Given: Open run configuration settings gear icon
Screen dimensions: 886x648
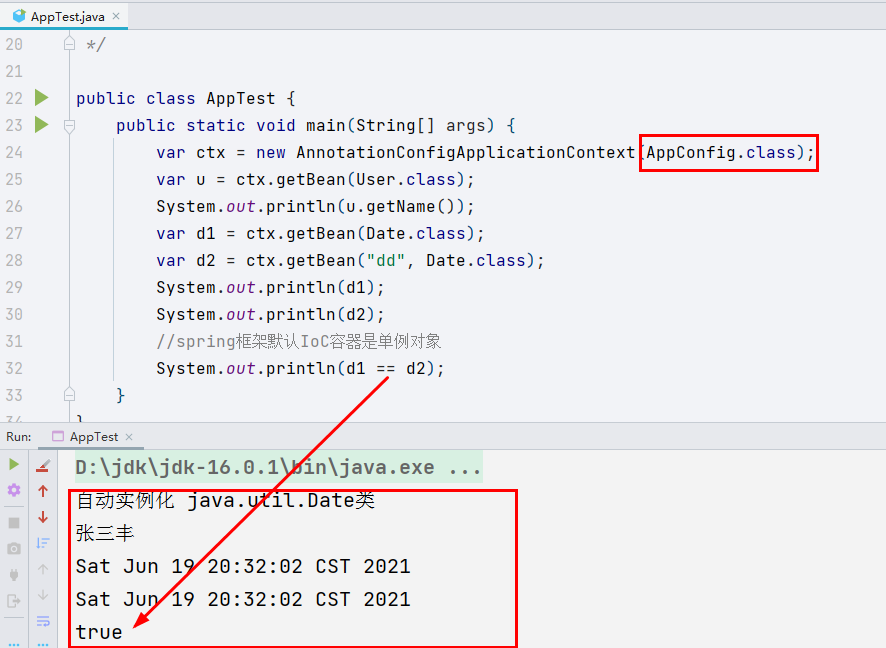Looking at the screenshot, I should pos(14,490).
